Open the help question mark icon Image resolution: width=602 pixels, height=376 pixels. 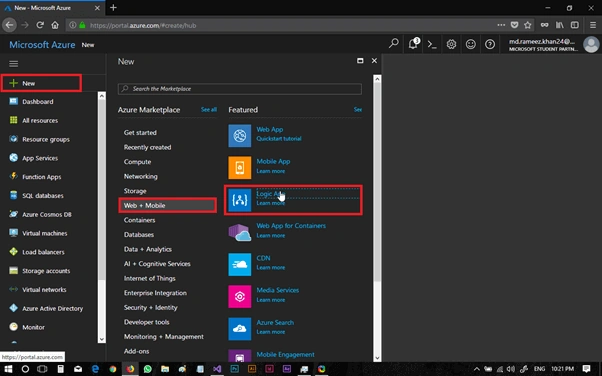pyautogui.click(x=490, y=45)
